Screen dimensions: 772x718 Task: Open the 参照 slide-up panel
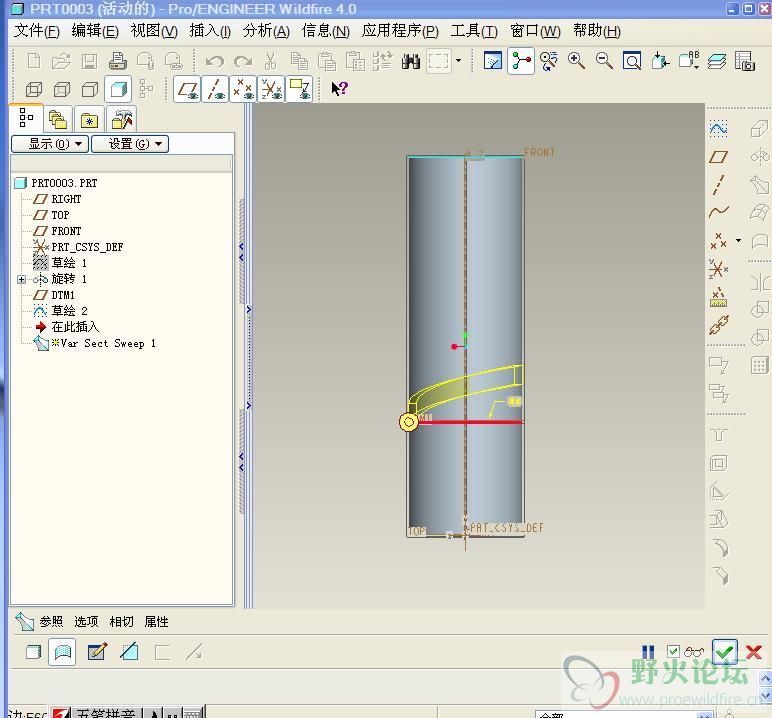point(51,621)
